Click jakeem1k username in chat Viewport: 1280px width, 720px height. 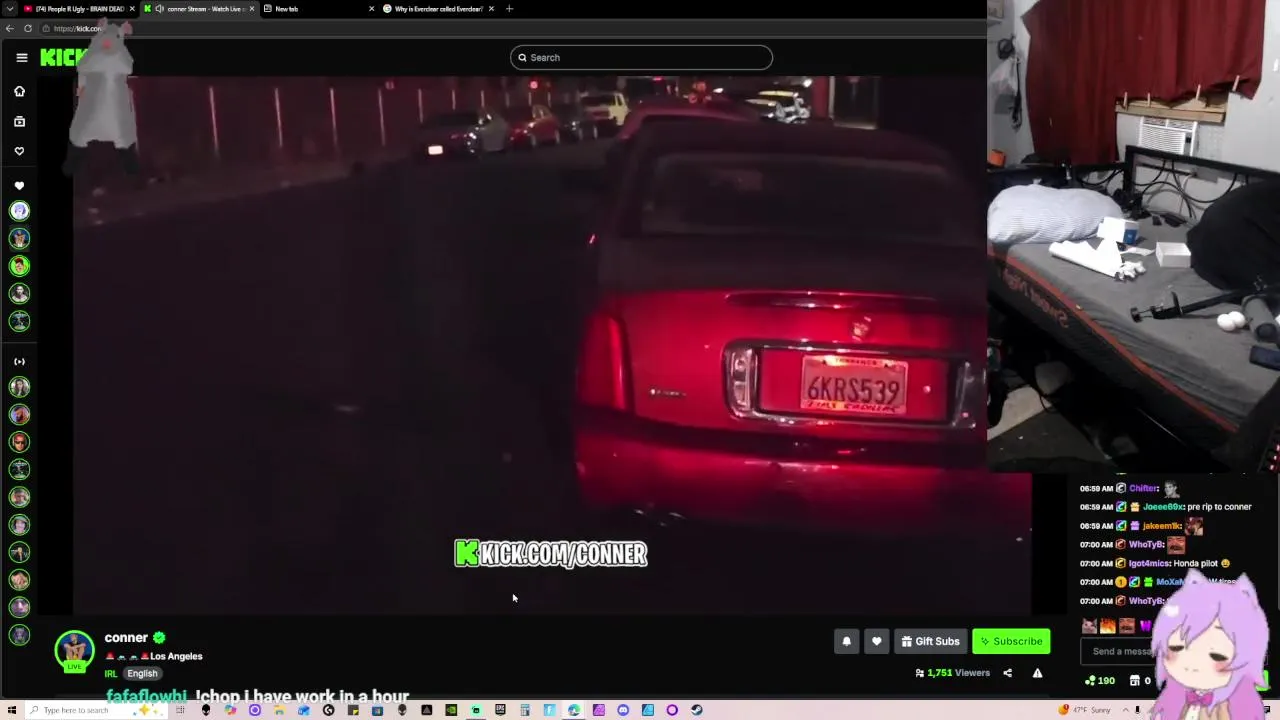(x=1163, y=526)
